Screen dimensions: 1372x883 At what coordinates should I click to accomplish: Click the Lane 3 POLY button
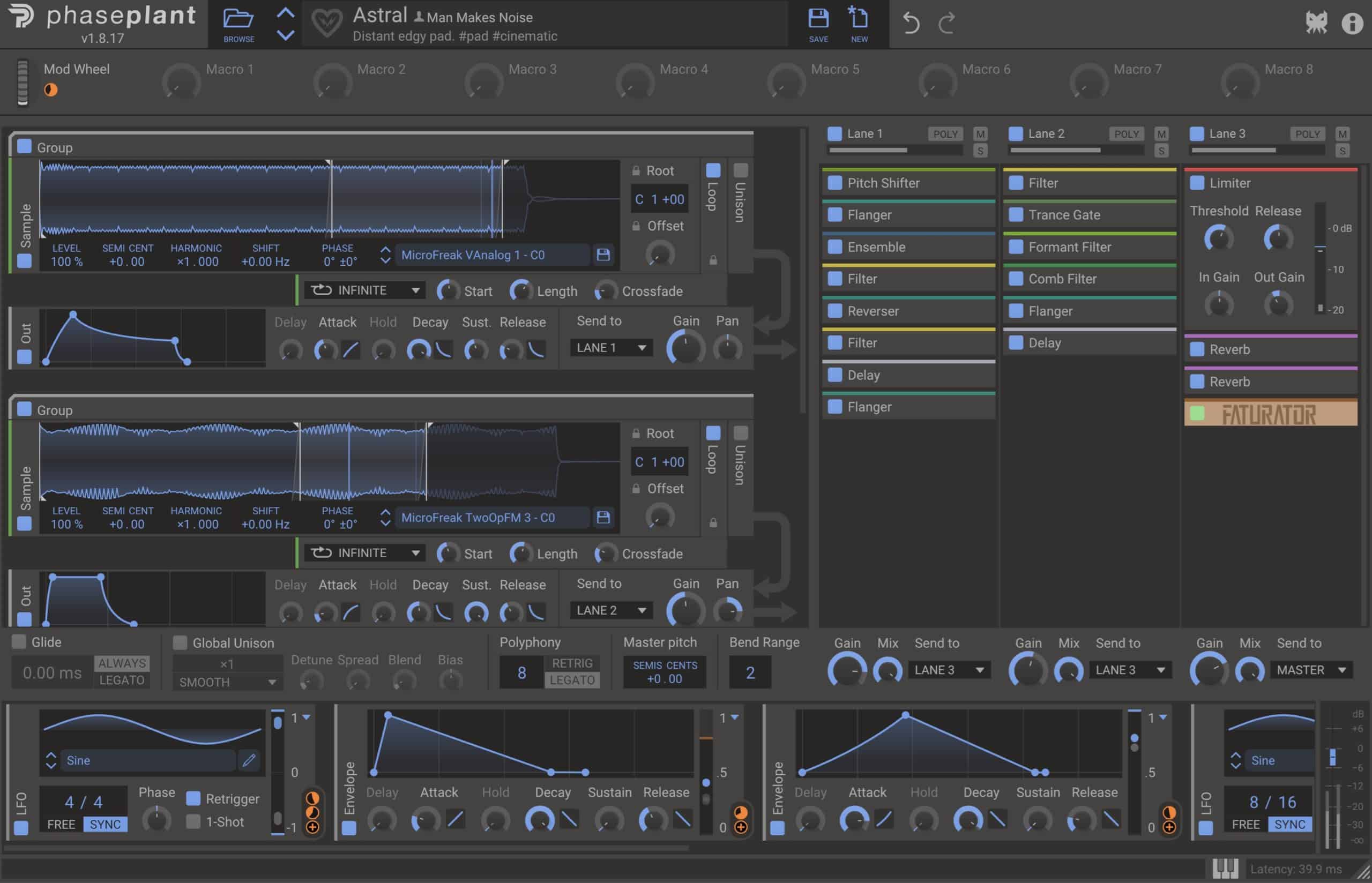coord(1307,134)
